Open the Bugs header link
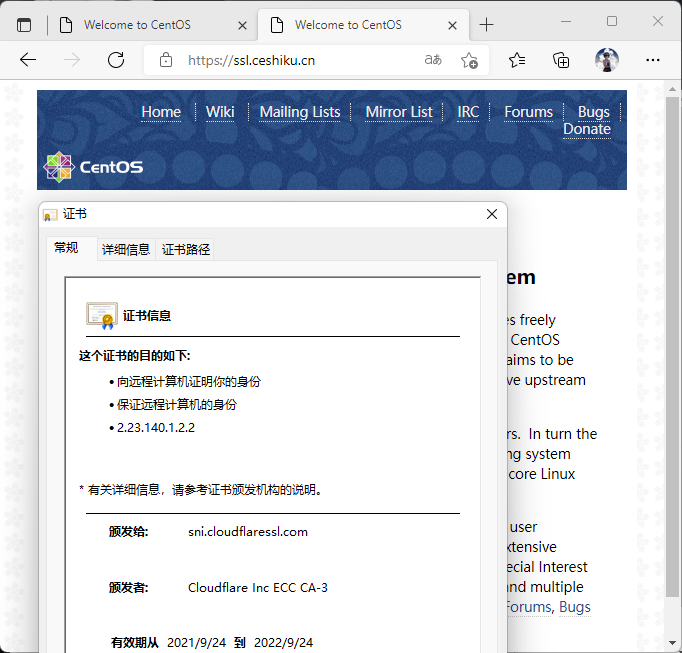 click(x=594, y=112)
